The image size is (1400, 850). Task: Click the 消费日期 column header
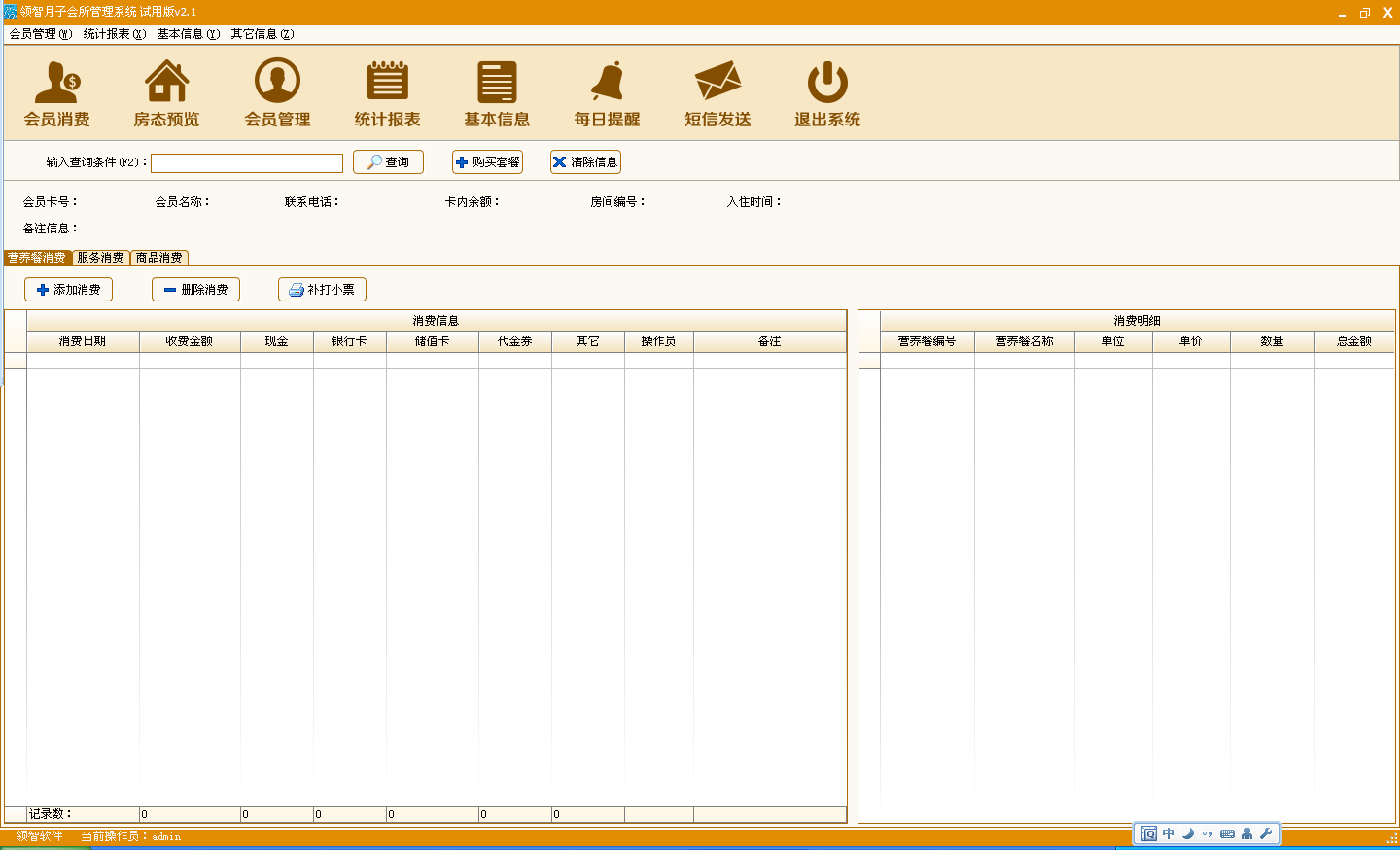click(x=83, y=341)
